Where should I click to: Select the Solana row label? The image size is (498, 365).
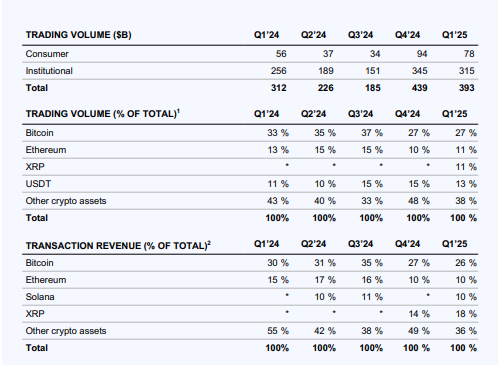click(40, 297)
